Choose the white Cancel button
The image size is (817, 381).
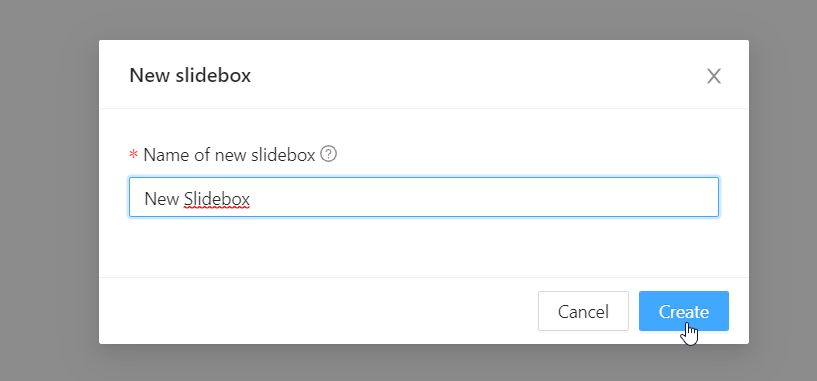583,311
